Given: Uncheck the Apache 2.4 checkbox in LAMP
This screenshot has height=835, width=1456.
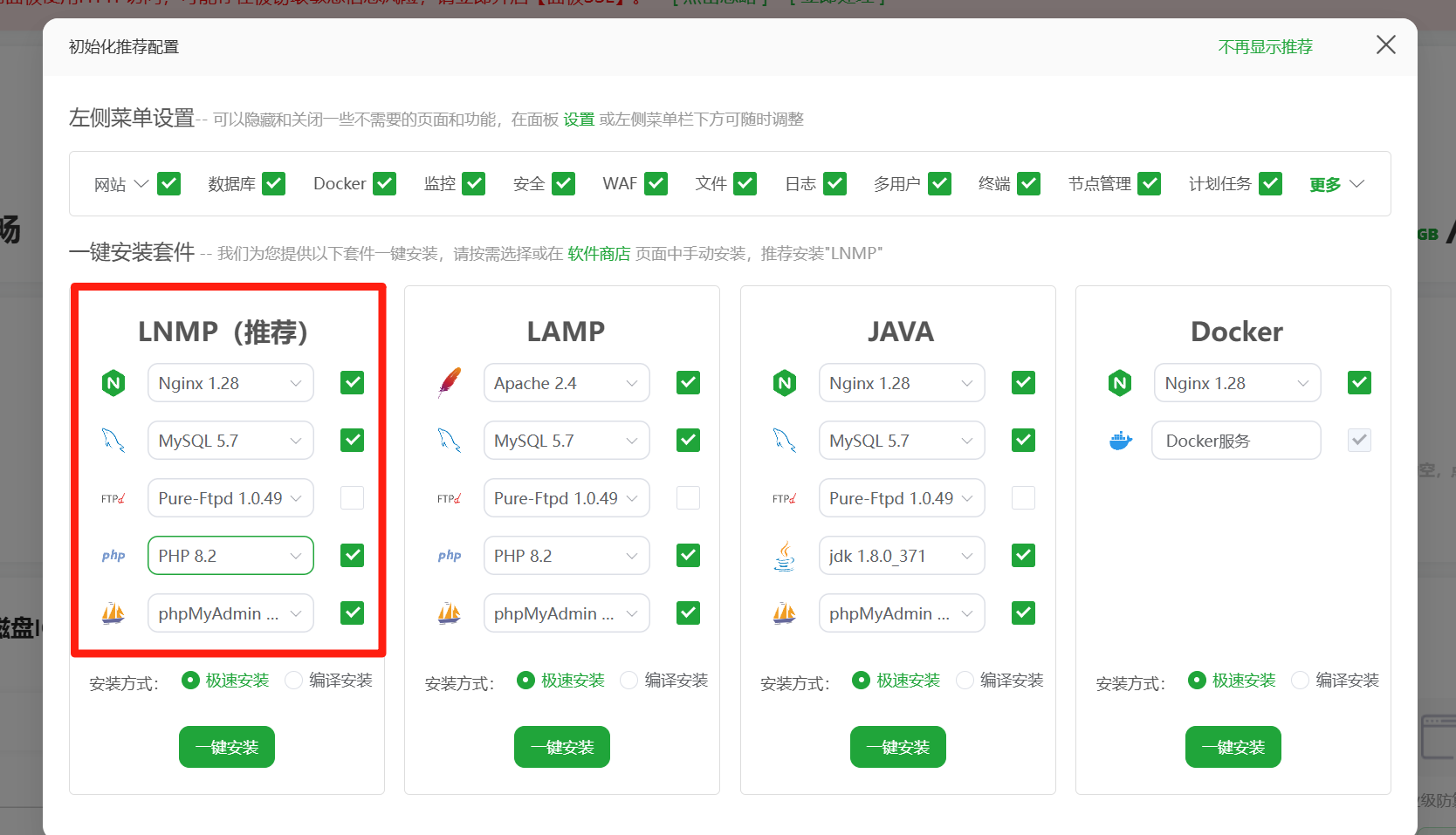Looking at the screenshot, I should [x=688, y=383].
